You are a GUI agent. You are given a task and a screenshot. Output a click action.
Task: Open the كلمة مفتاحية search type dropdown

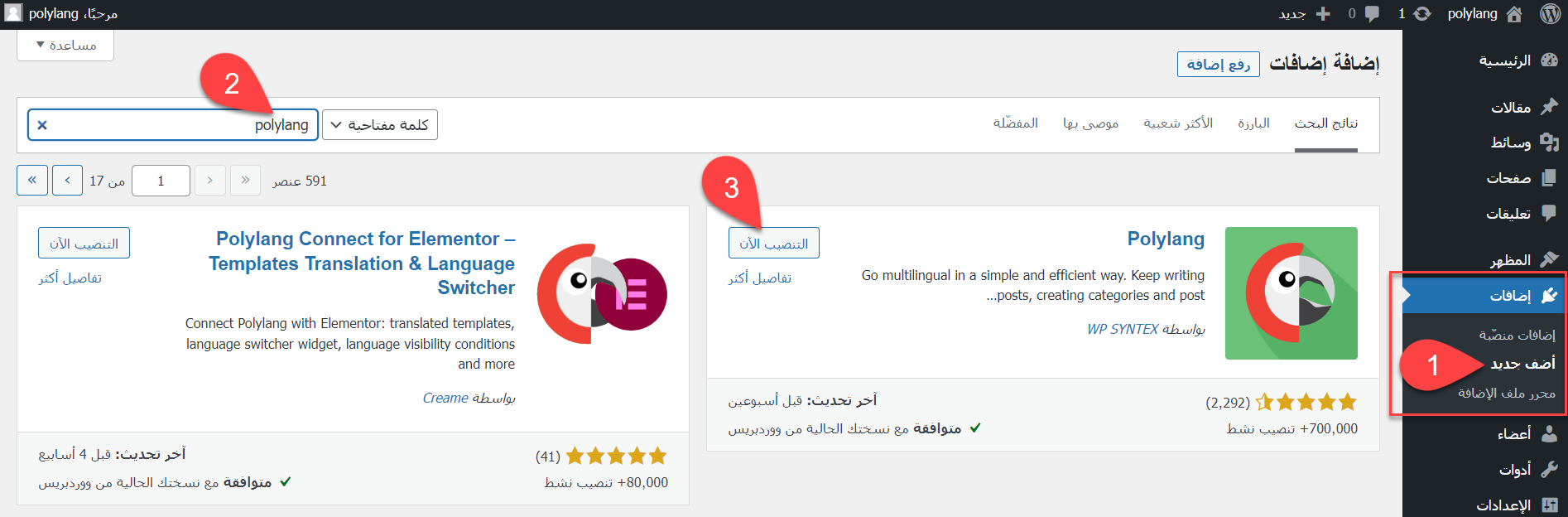(x=380, y=125)
